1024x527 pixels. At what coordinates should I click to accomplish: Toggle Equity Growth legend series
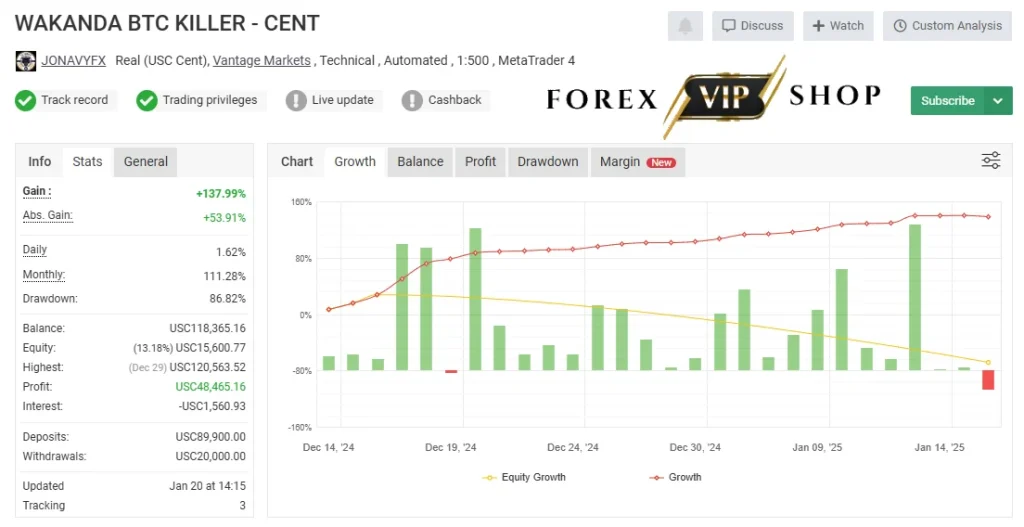524,477
